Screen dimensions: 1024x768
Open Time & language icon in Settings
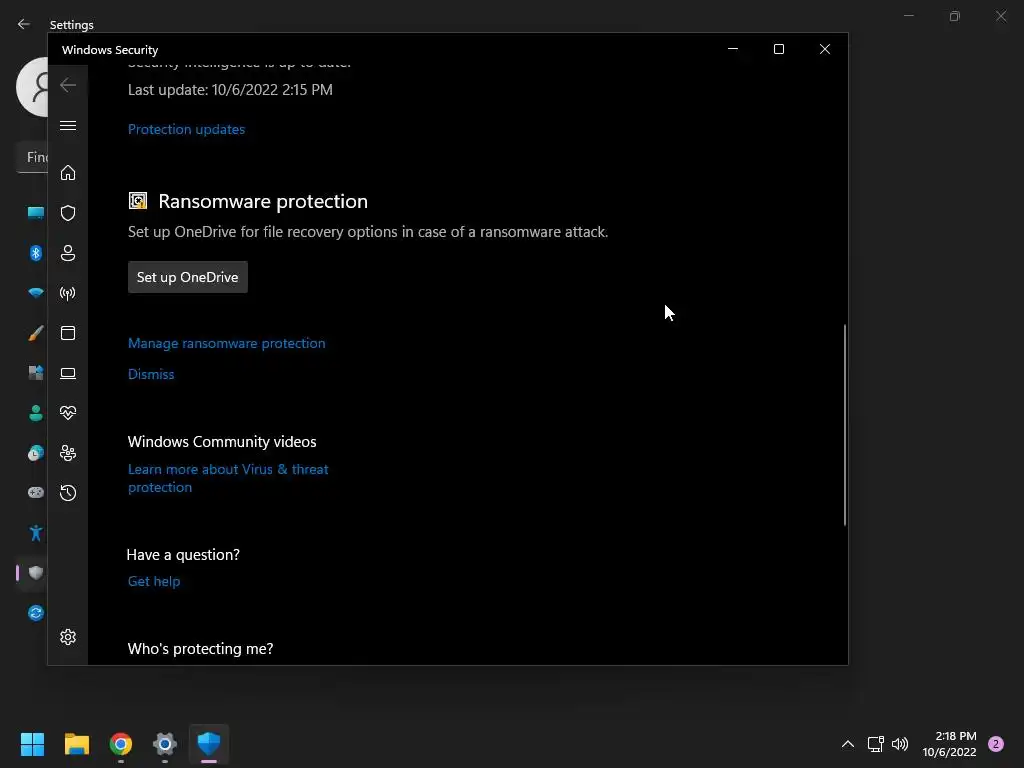click(36, 453)
